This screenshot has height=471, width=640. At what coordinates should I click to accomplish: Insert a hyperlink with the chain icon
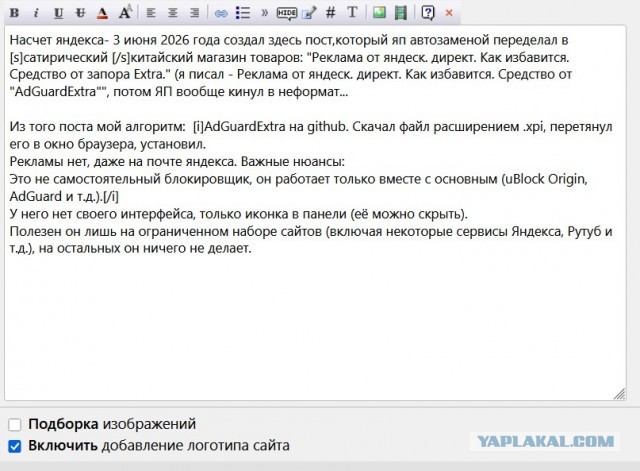221,14
